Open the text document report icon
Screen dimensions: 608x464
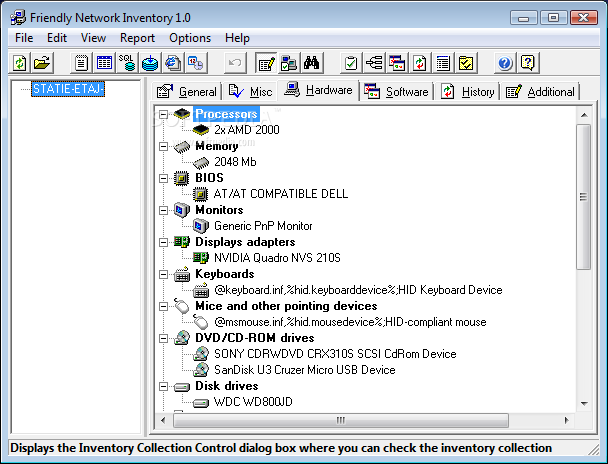coord(81,62)
